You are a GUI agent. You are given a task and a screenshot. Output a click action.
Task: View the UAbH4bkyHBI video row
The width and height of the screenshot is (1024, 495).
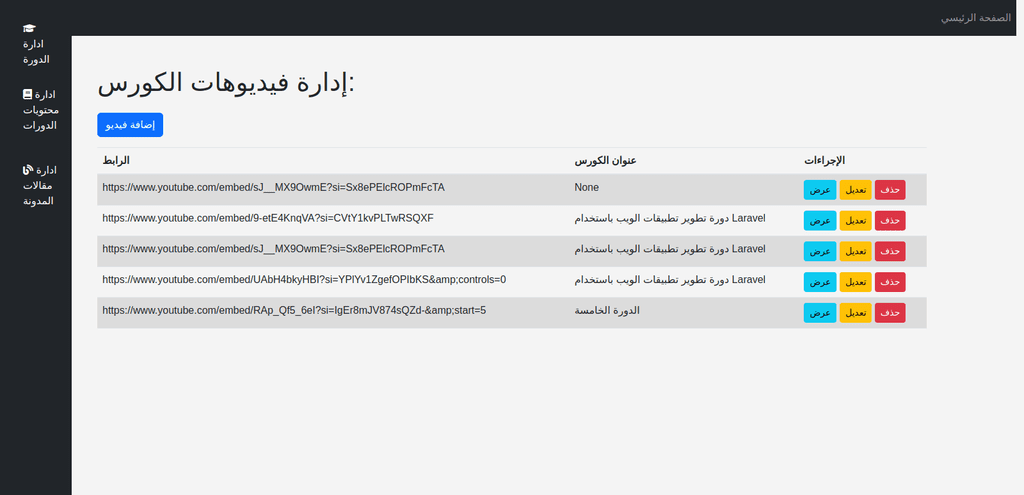click(820, 281)
